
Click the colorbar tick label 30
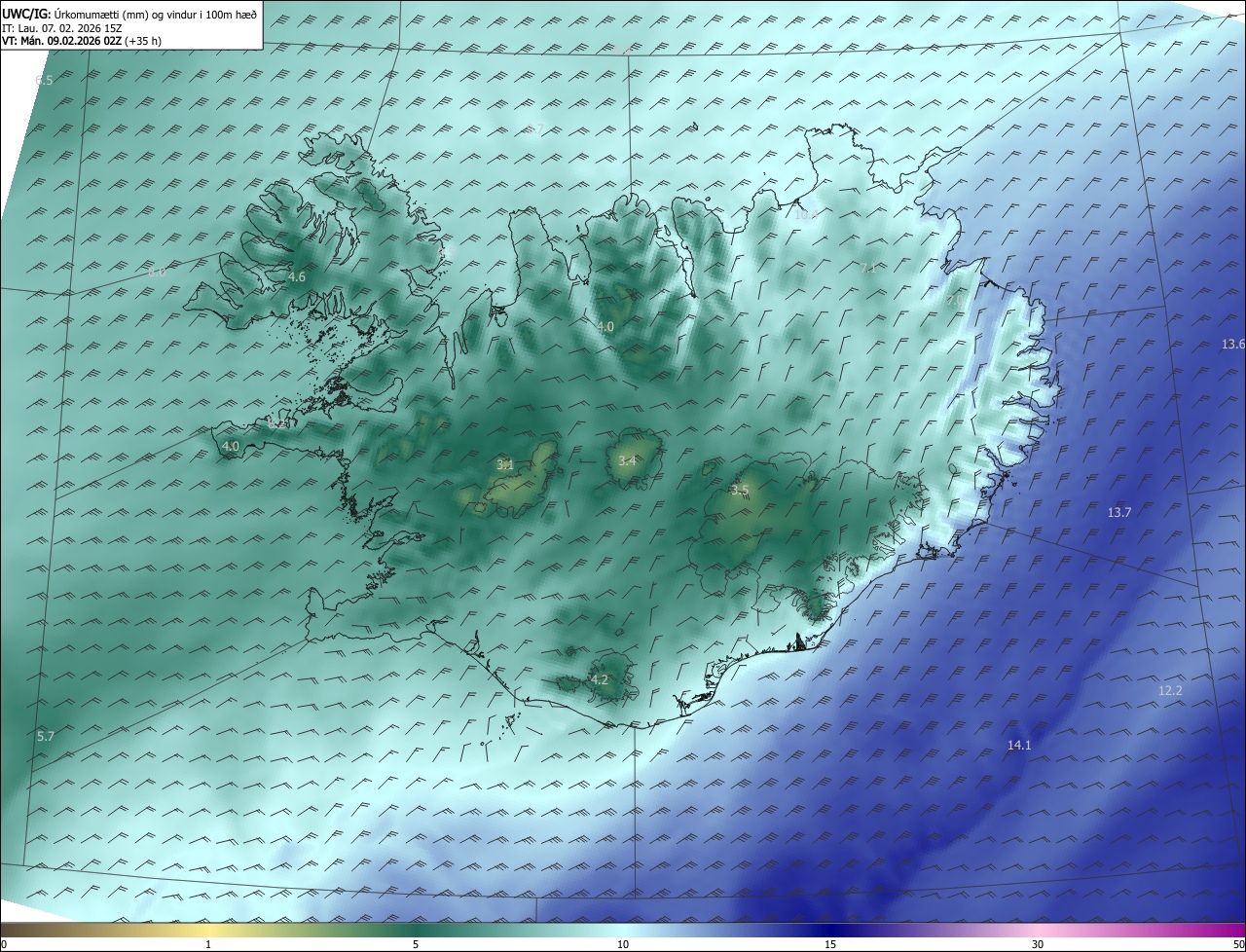1038,944
